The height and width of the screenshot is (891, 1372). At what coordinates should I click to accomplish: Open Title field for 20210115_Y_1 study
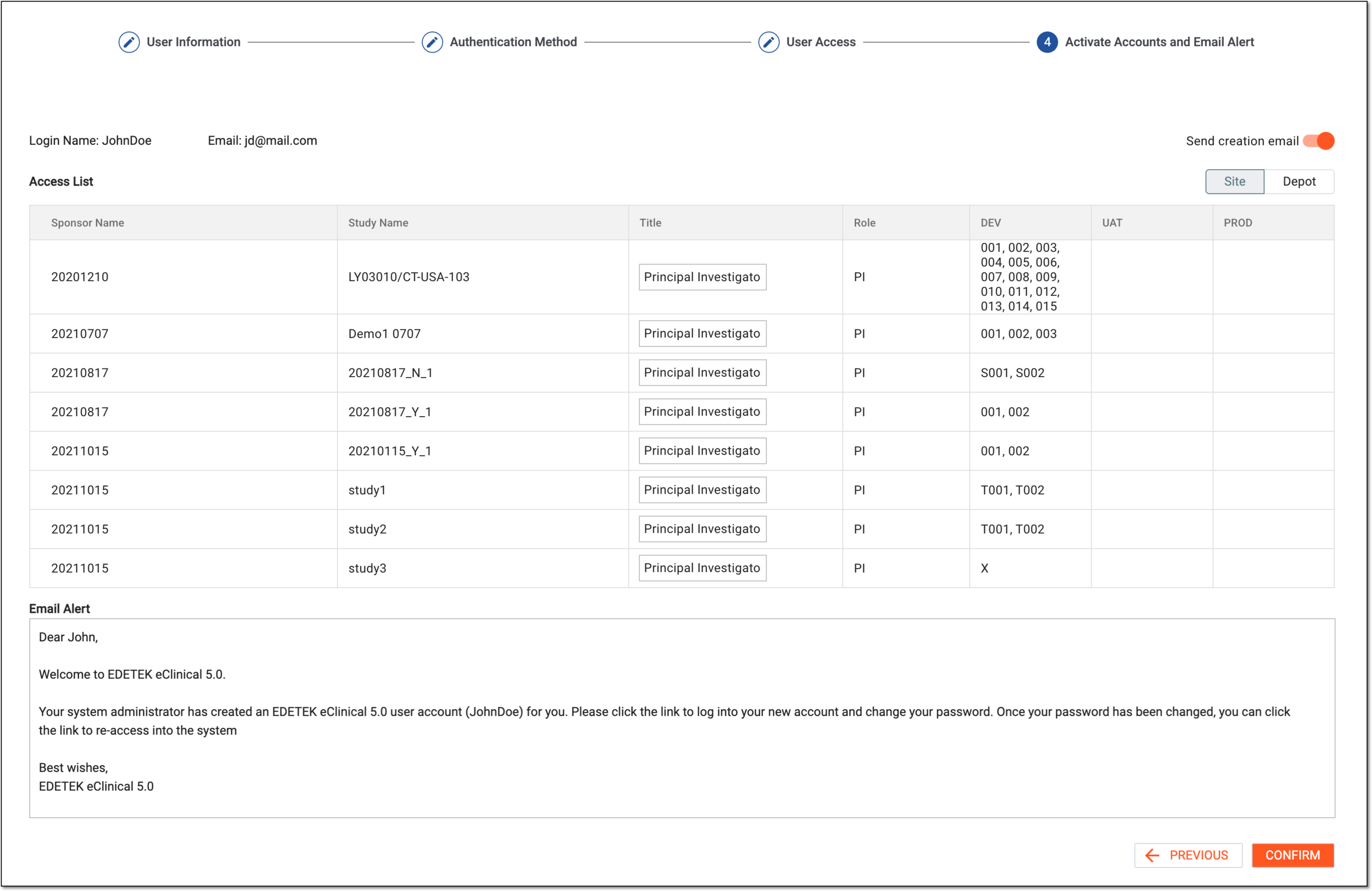(702, 451)
